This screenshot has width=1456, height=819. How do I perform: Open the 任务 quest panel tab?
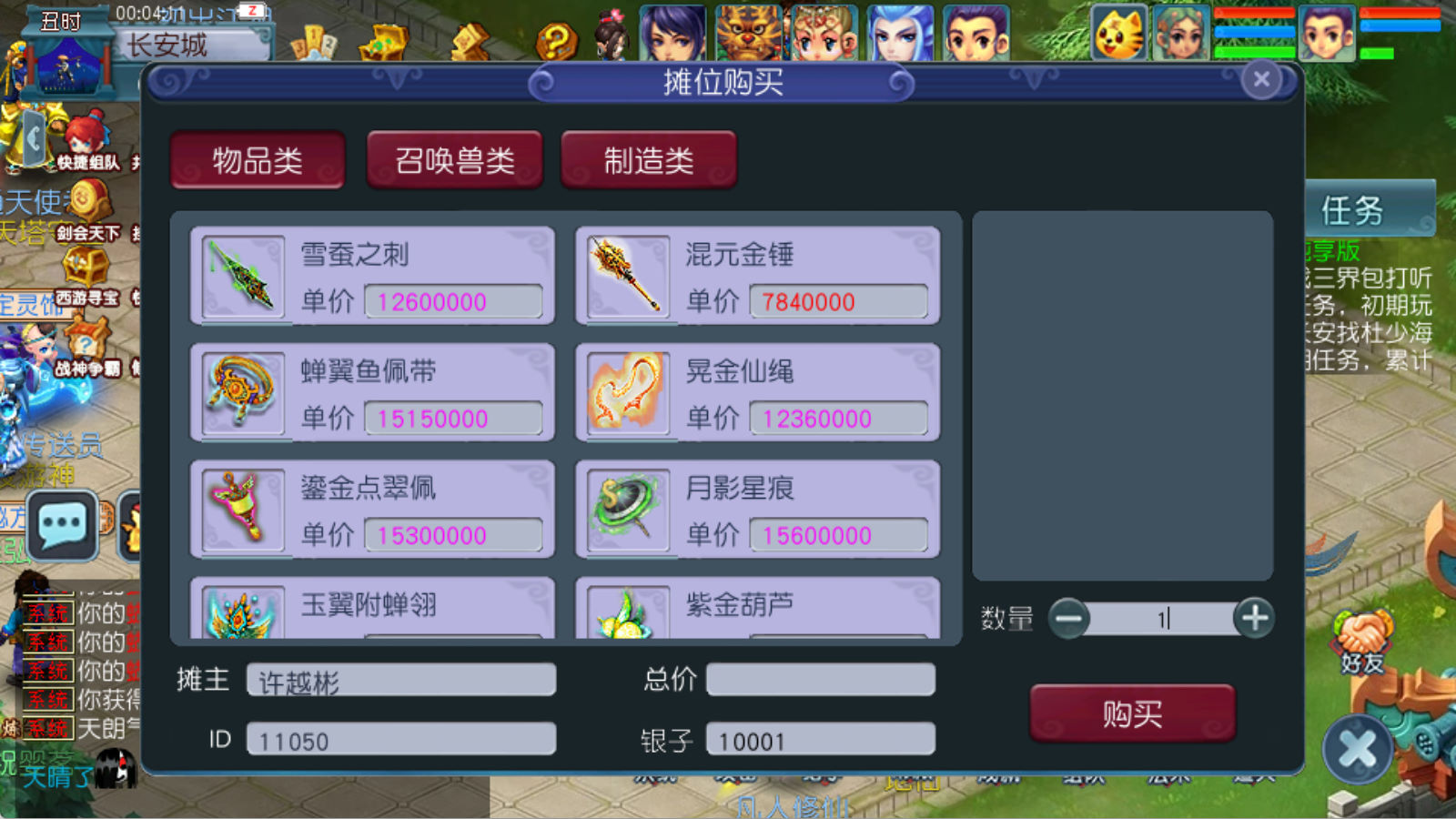click(x=1352, y=210)
